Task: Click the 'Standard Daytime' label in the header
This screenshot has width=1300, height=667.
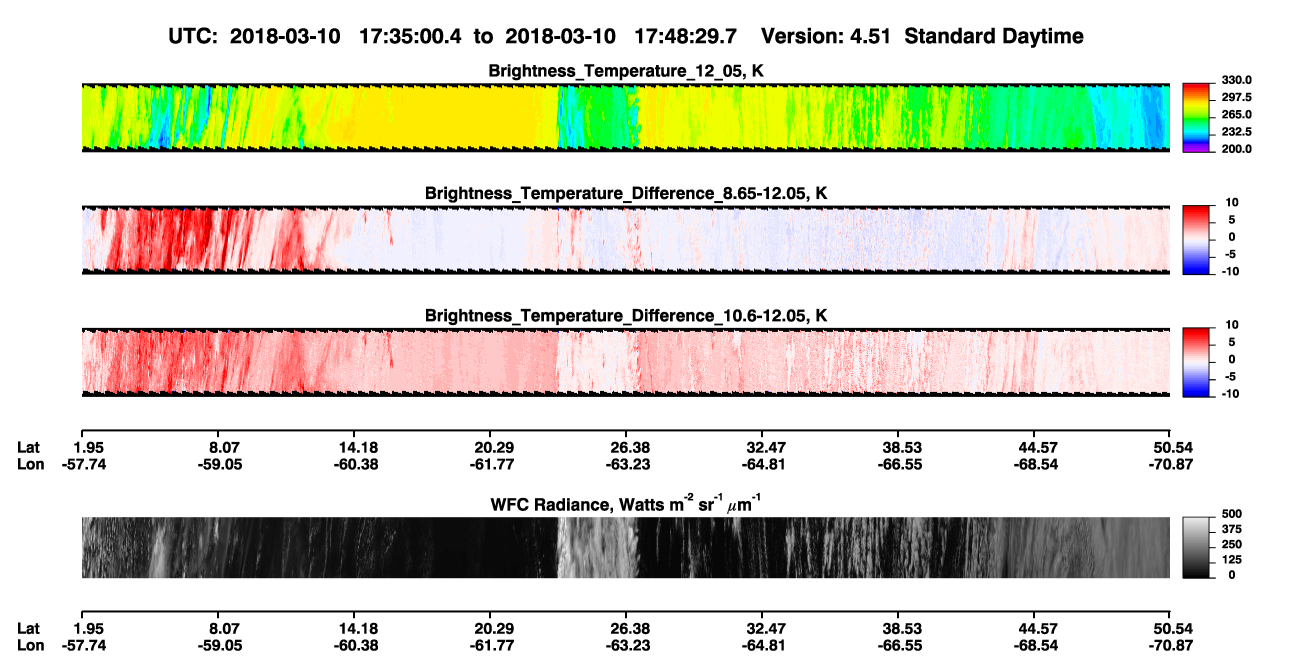Action: coord(993,37)
